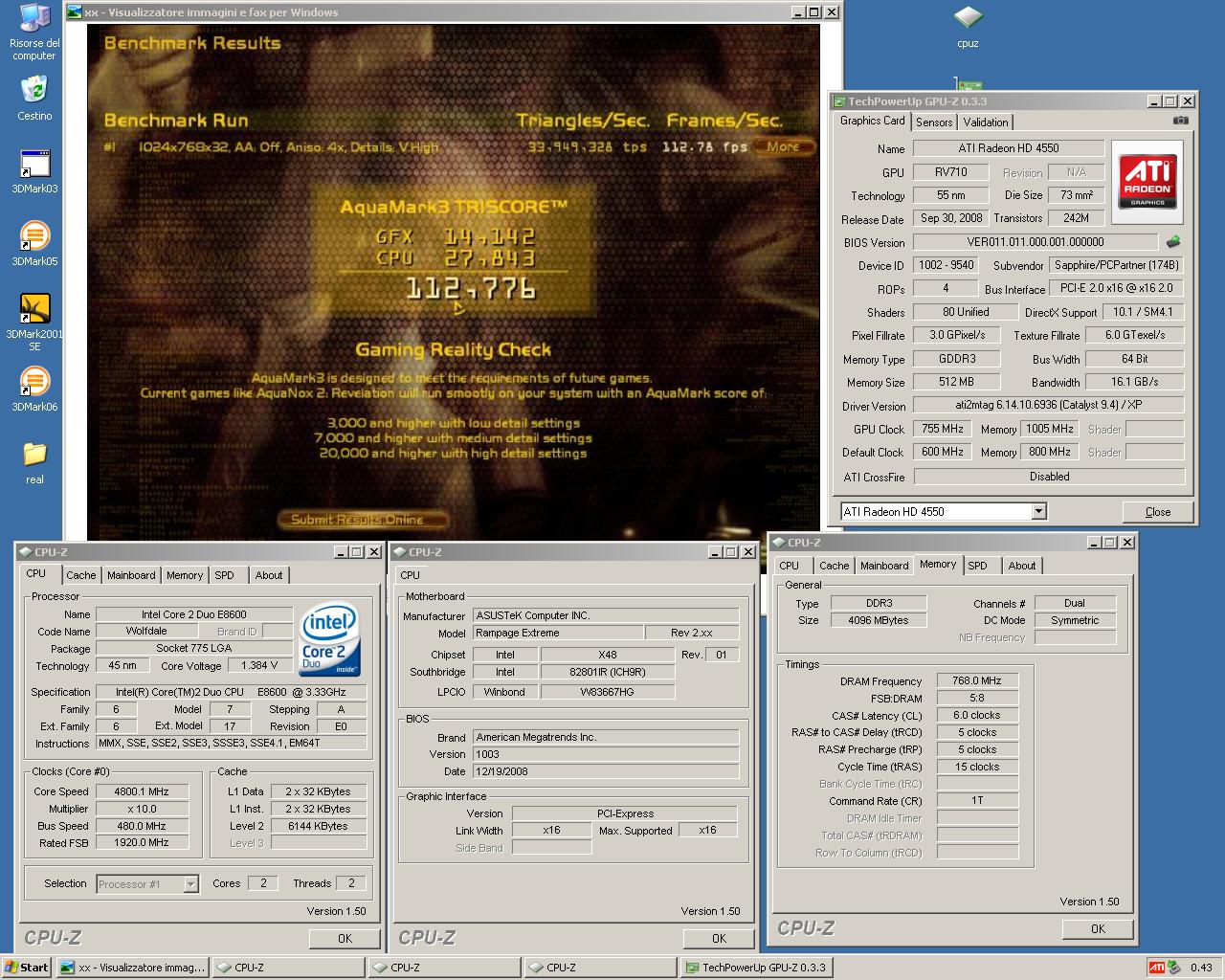1225x980 pixels.
Task: Click the BIOS Date 12/19/2008 value
Action: 606,771
